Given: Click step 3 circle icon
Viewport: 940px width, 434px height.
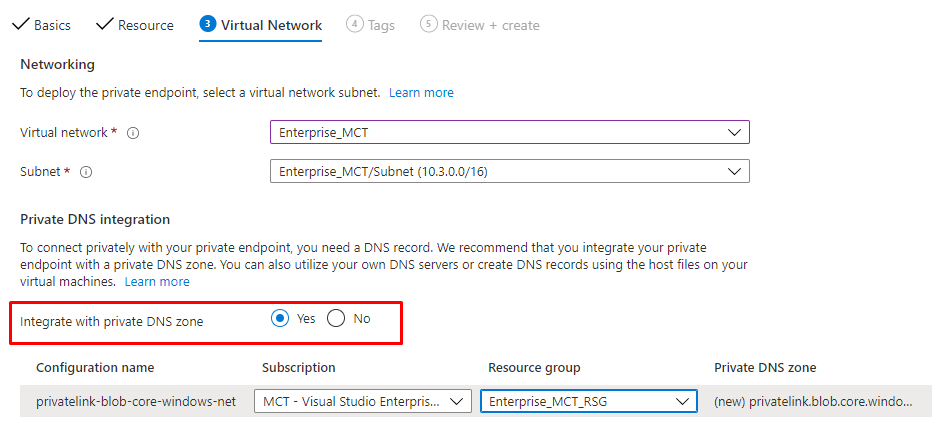Looking at the screenshot, I should click(207, 24).
